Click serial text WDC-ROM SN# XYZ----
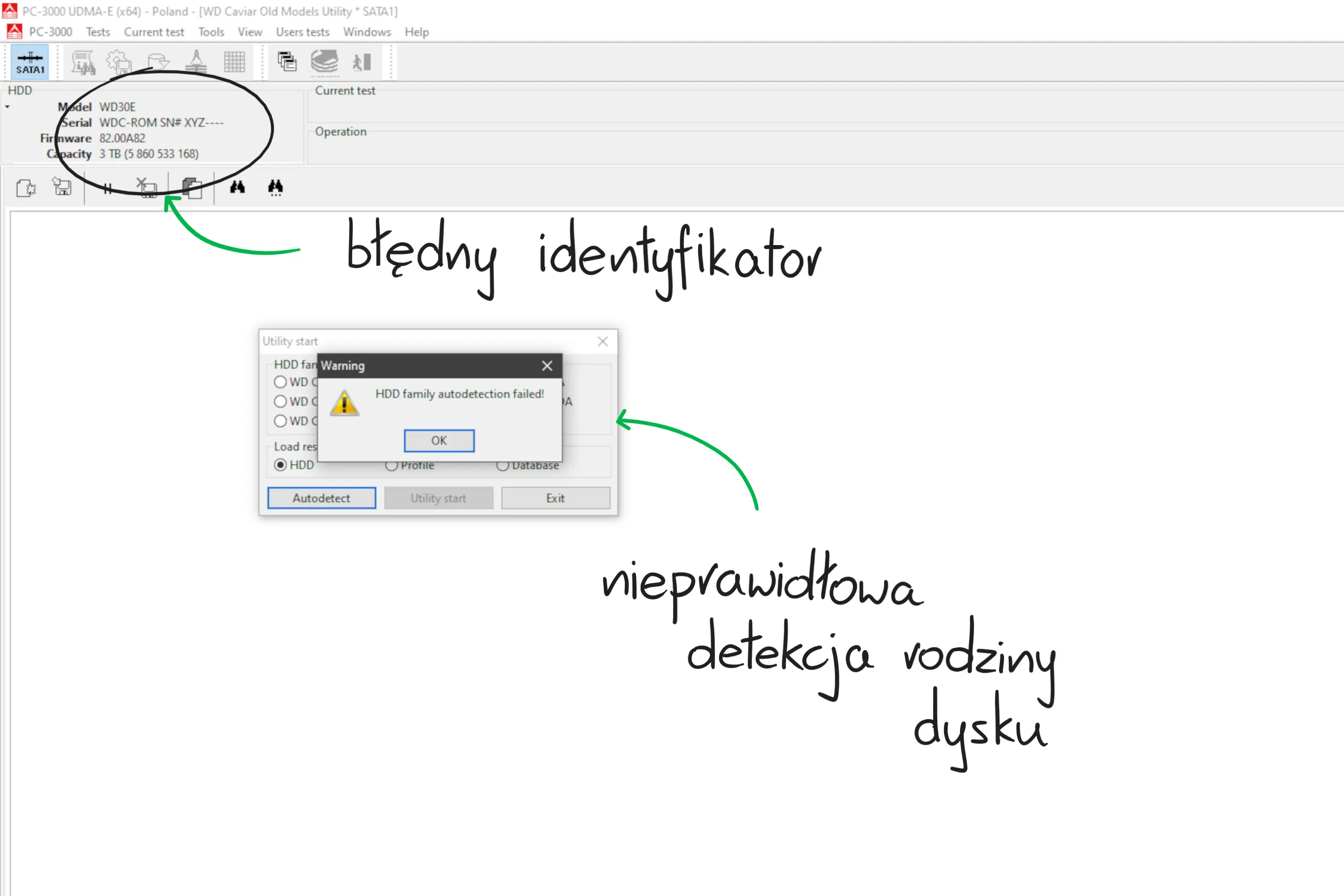 point(162,122)
